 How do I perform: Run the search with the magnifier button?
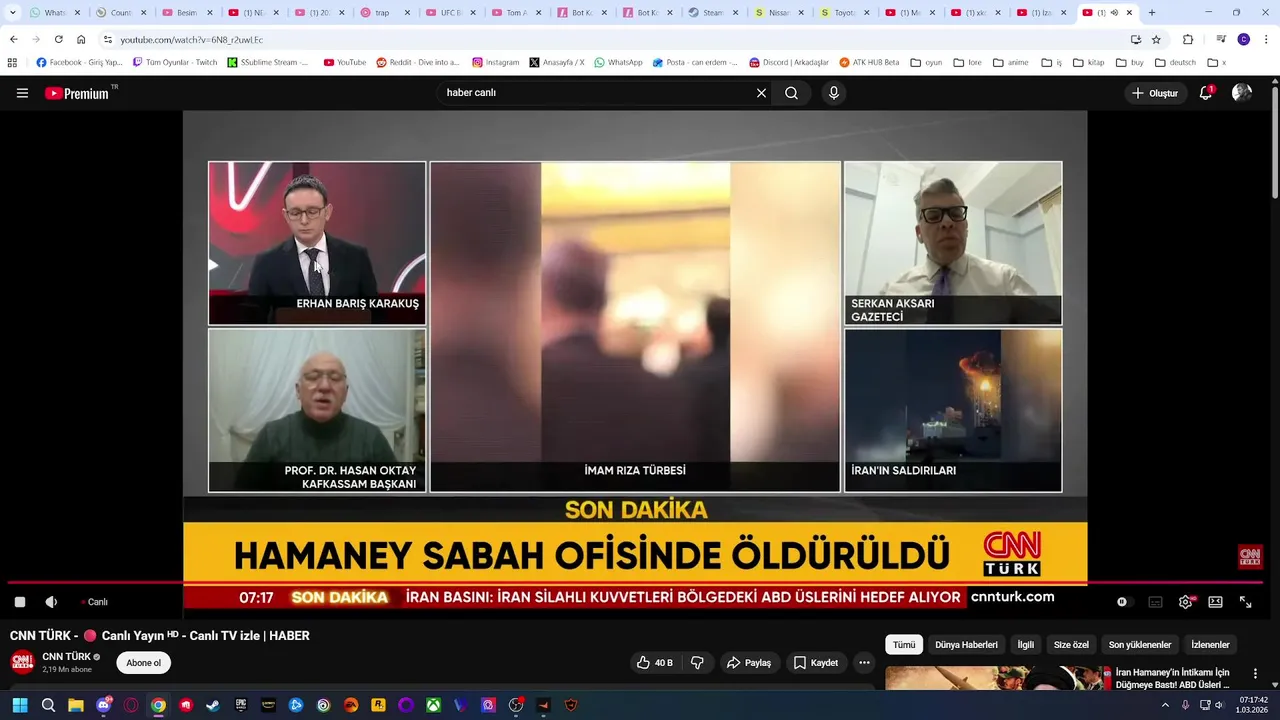(x=791, y=93)
